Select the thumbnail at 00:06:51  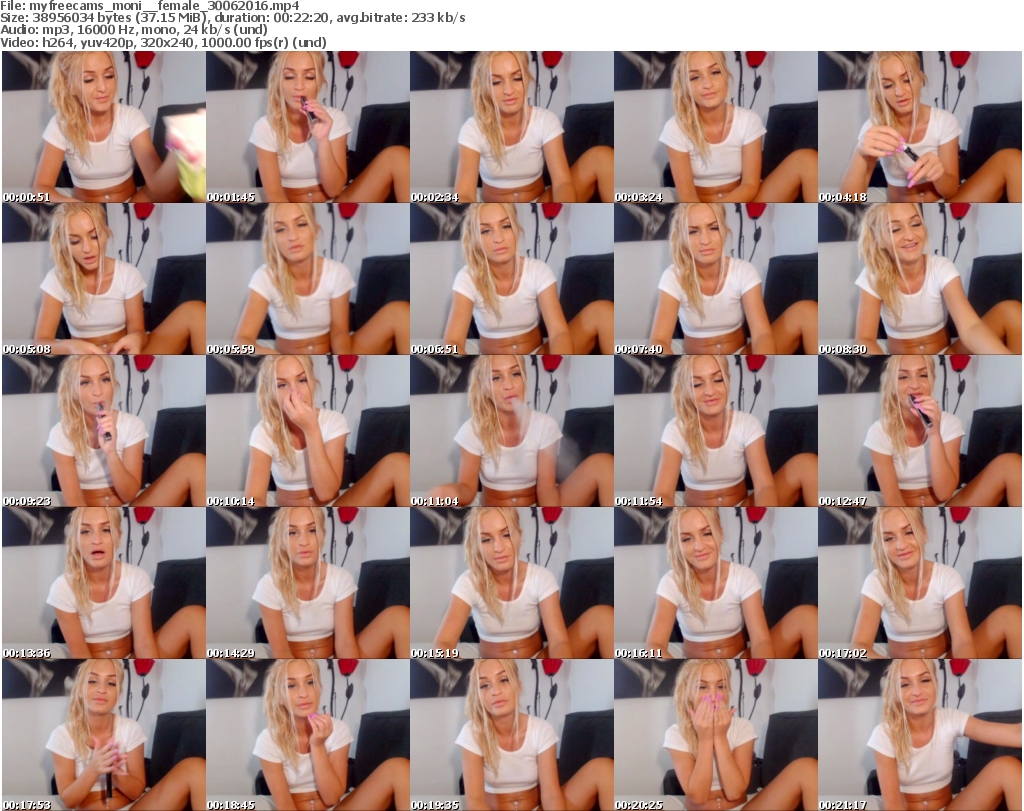[511, 279]
